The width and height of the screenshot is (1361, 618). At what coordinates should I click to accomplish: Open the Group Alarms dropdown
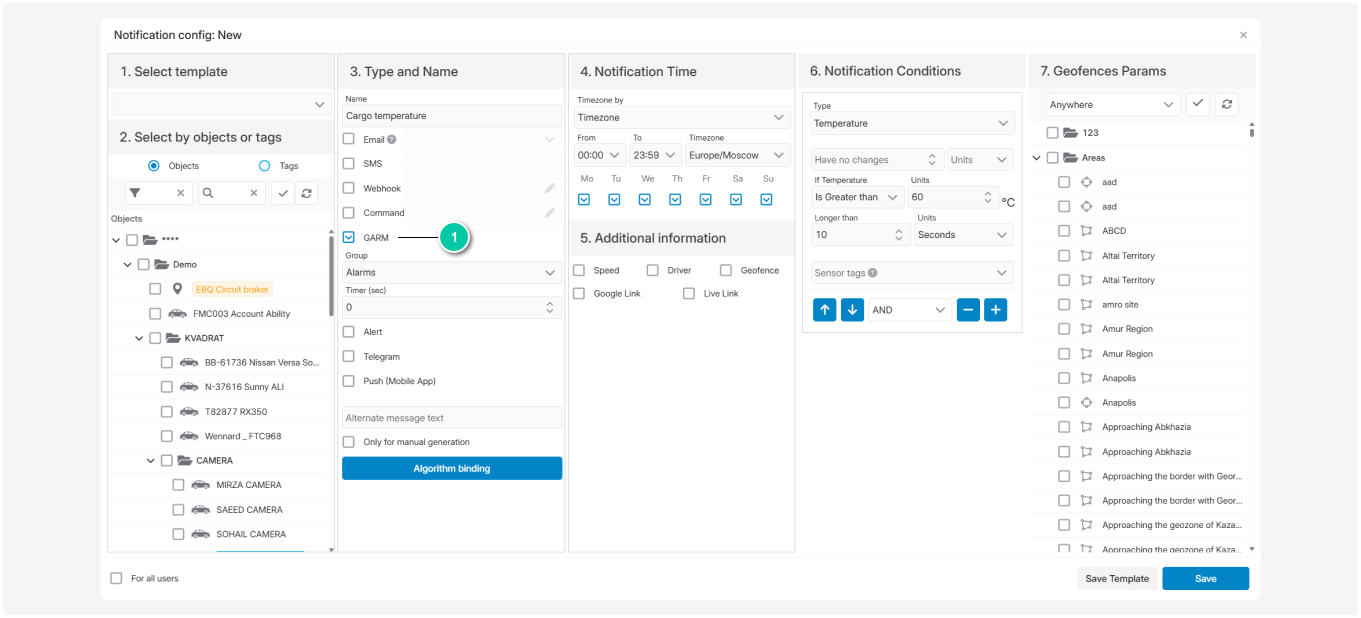coord(451,272)
